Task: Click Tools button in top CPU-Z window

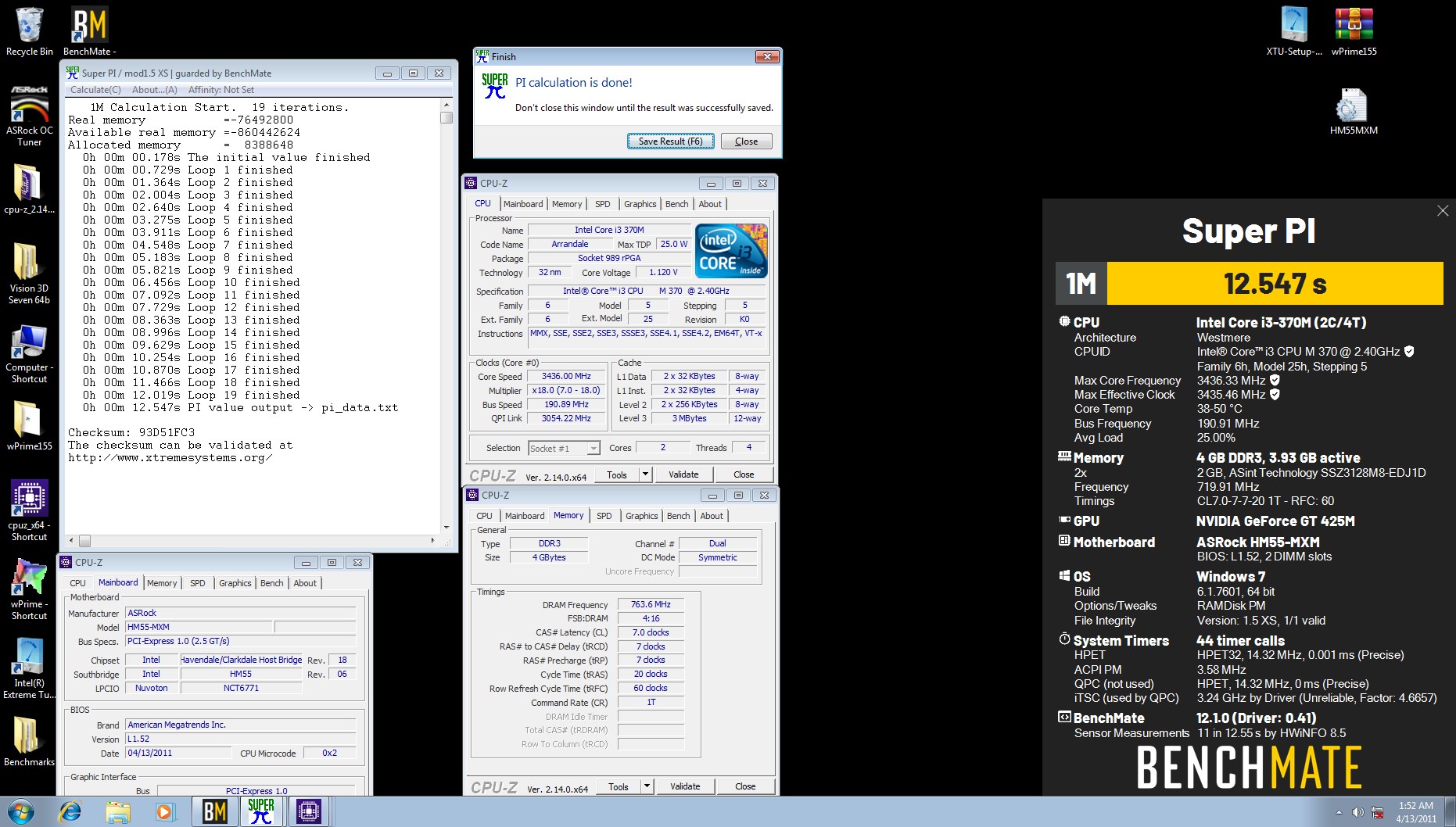Action: click(x=617, y=474)
